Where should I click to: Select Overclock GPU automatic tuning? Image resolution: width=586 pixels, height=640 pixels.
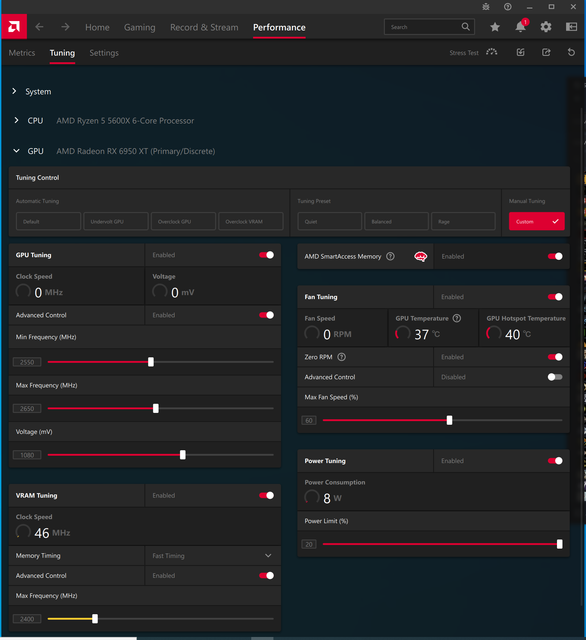coord(183,221)
